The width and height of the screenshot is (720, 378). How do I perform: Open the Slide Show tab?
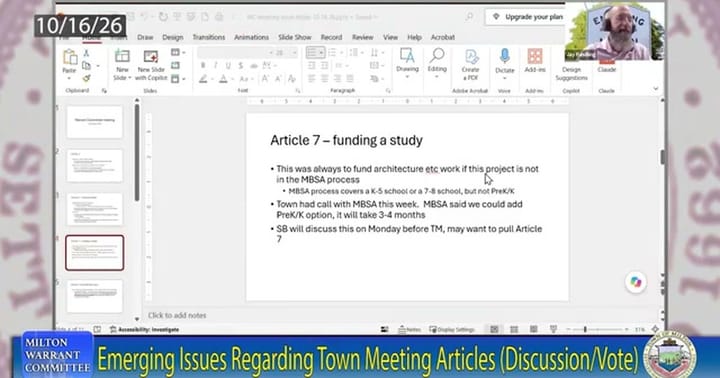point(295,37)
